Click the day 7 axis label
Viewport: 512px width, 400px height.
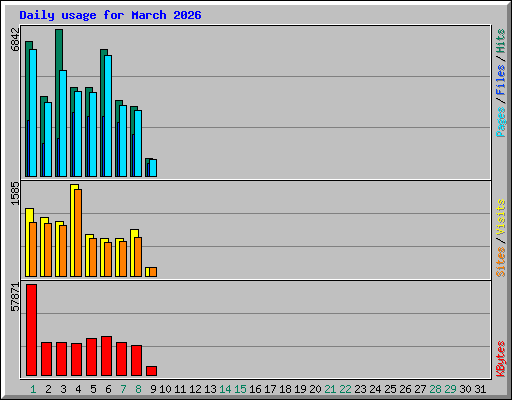[x=123, y=389]
